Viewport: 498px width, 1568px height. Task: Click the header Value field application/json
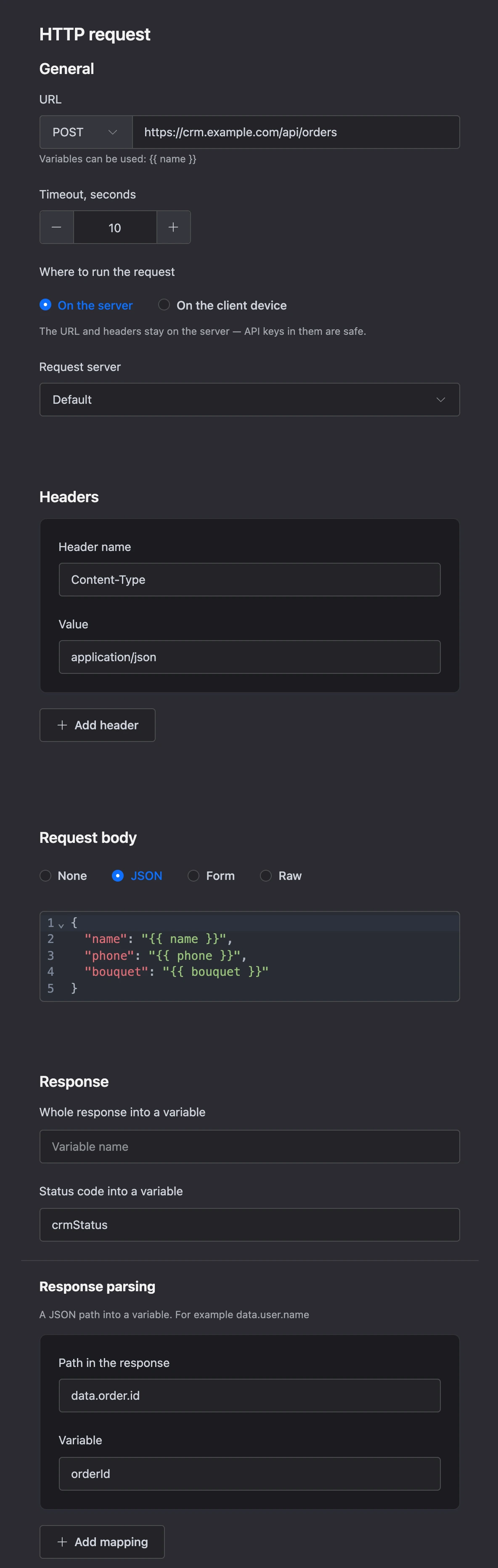[249, 657]
